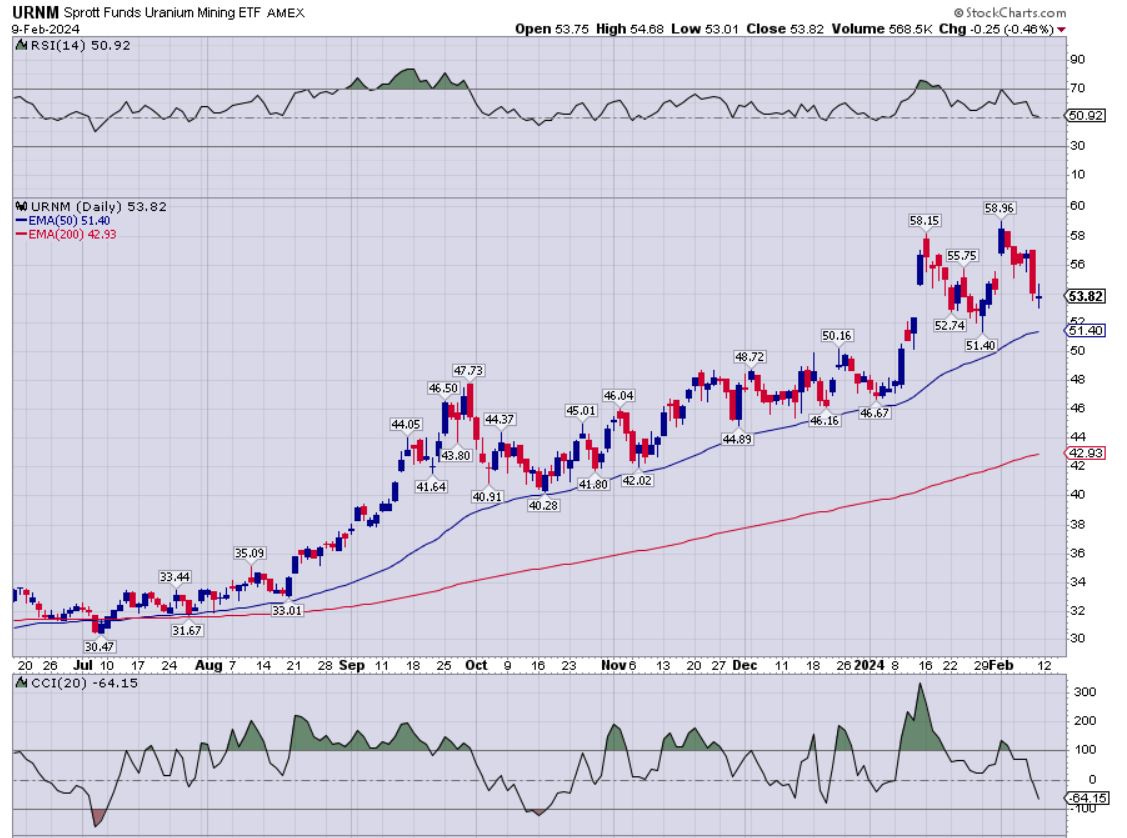This screenshot has width=1127, height=838.
Task: Click the 42.93 EMA axis tag
Action: pyautogui.click(x=1085, y=453)
